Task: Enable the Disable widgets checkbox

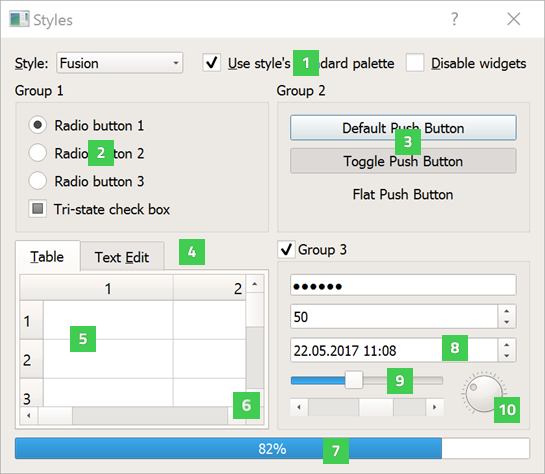Action: [415, 63]
